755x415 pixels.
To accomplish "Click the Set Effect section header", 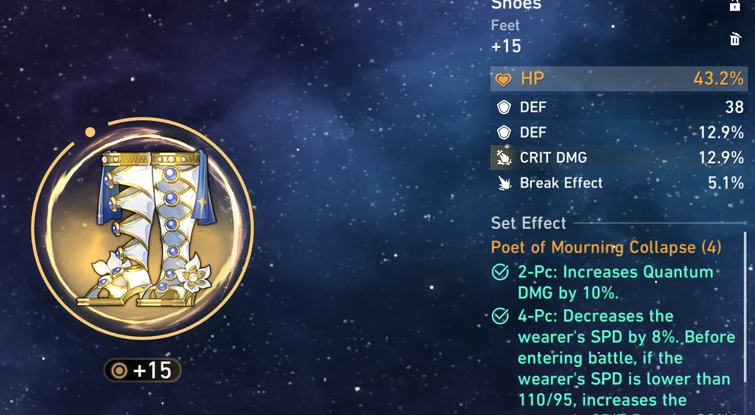I will point(528,223).
